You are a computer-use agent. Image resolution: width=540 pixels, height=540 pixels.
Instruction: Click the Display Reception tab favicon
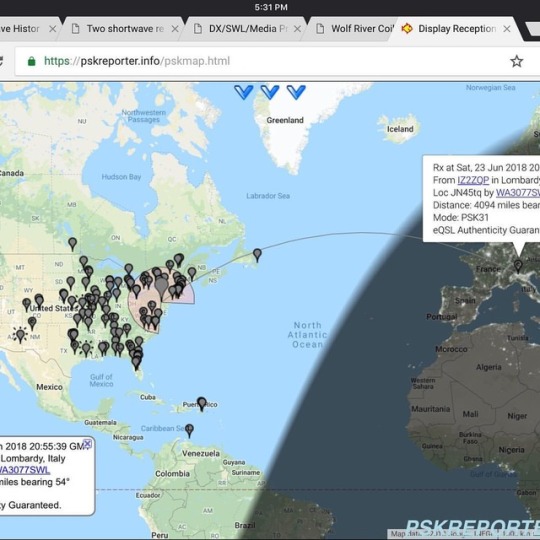tap(407, 29)
